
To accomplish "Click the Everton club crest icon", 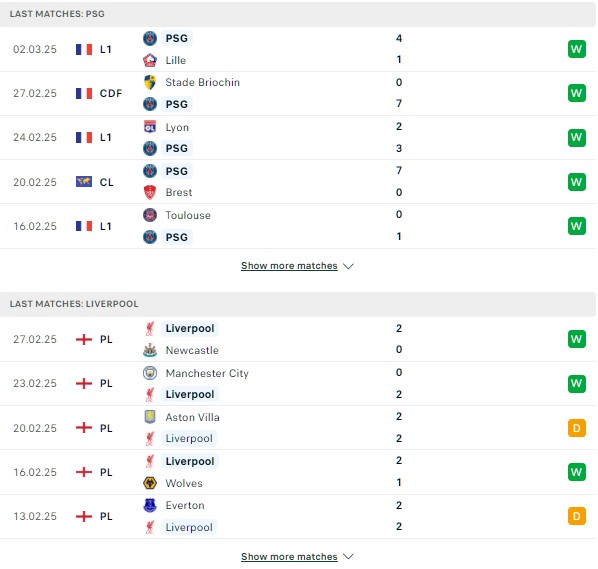I will pyautogui.click(x=150, y=505).
